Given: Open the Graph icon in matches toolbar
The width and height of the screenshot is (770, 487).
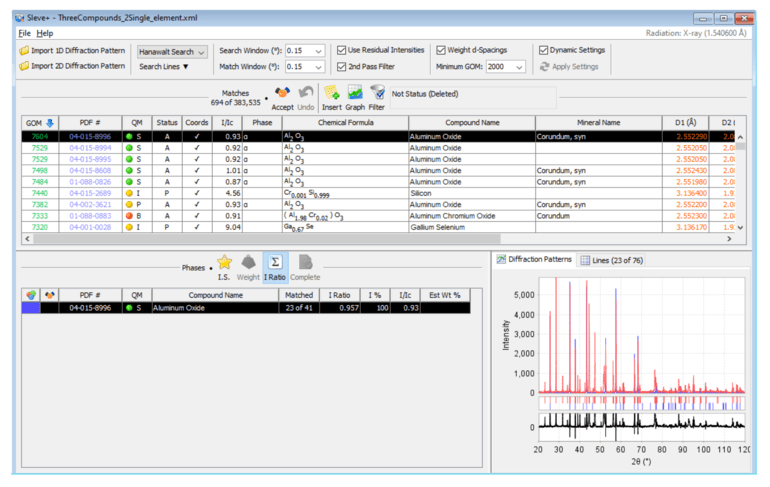Looking at the screenshot, I should pos(355,92).
